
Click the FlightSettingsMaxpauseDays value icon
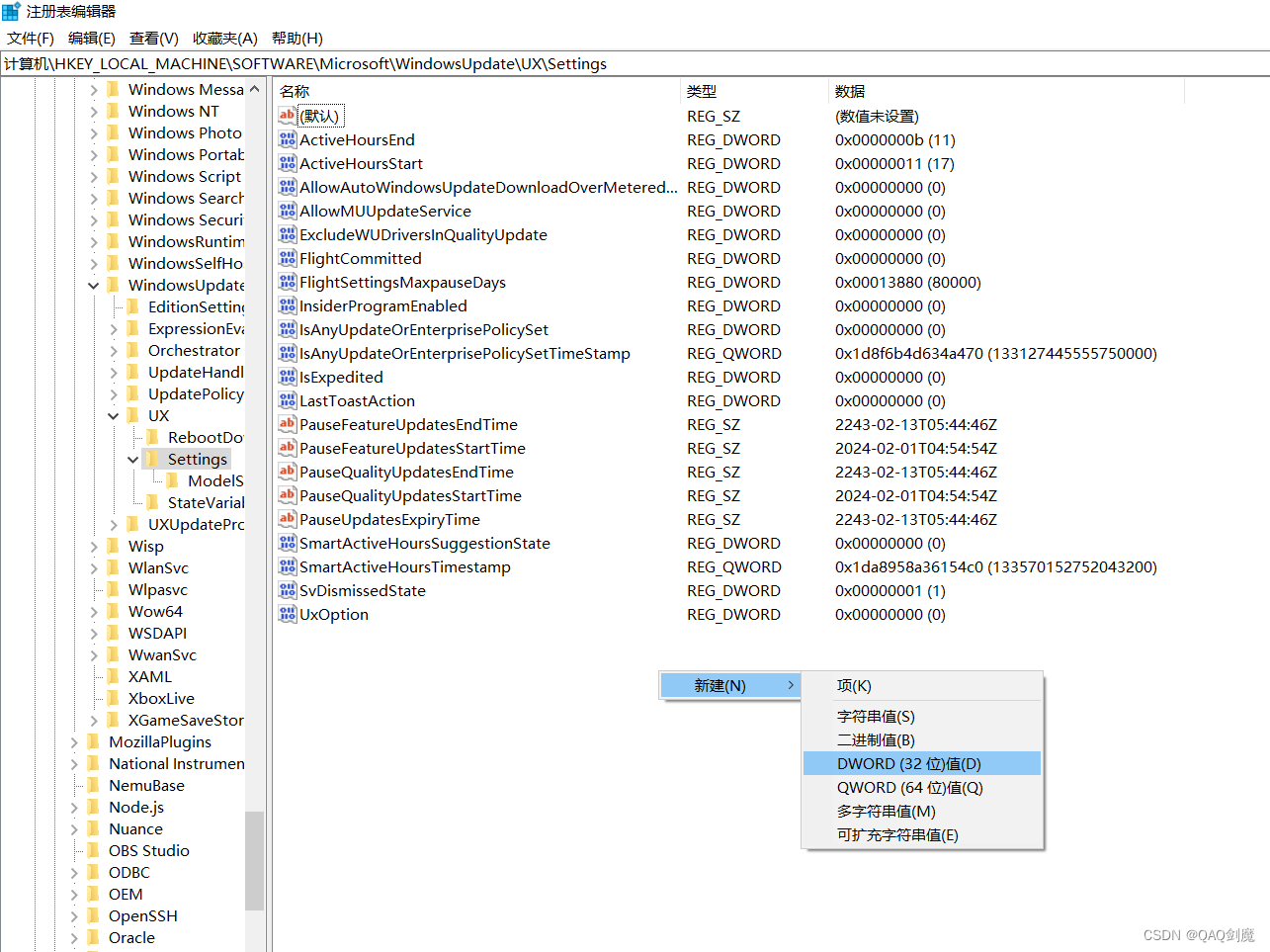tap(288, 282)
